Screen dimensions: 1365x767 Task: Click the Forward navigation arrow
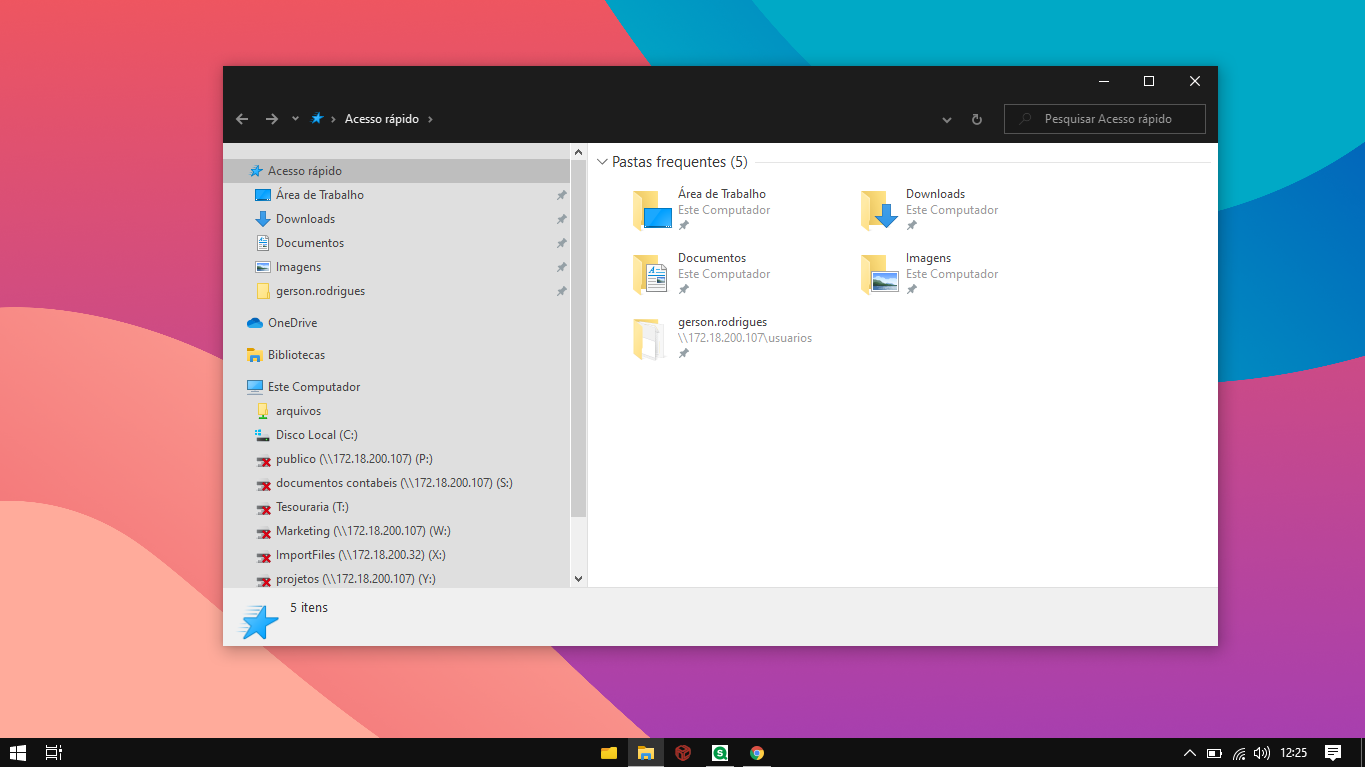271,119
